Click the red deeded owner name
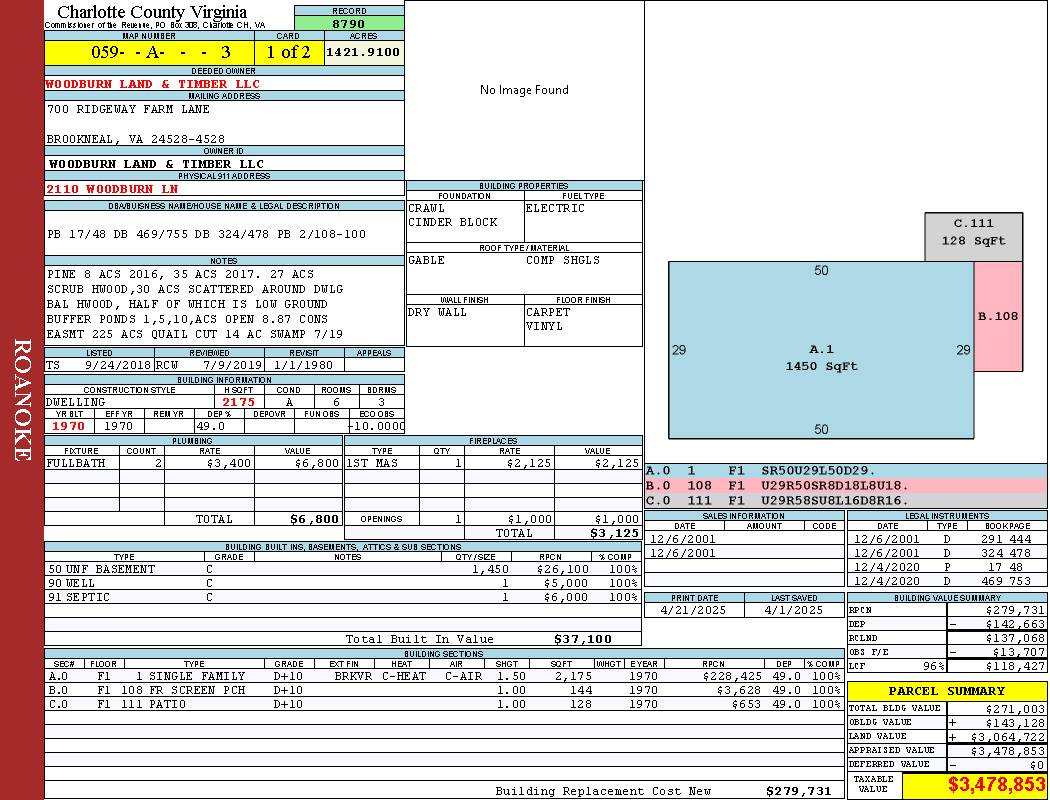The height and width of the screenshot is (800, 1050). pyautogui.click(x=153, y=84)
